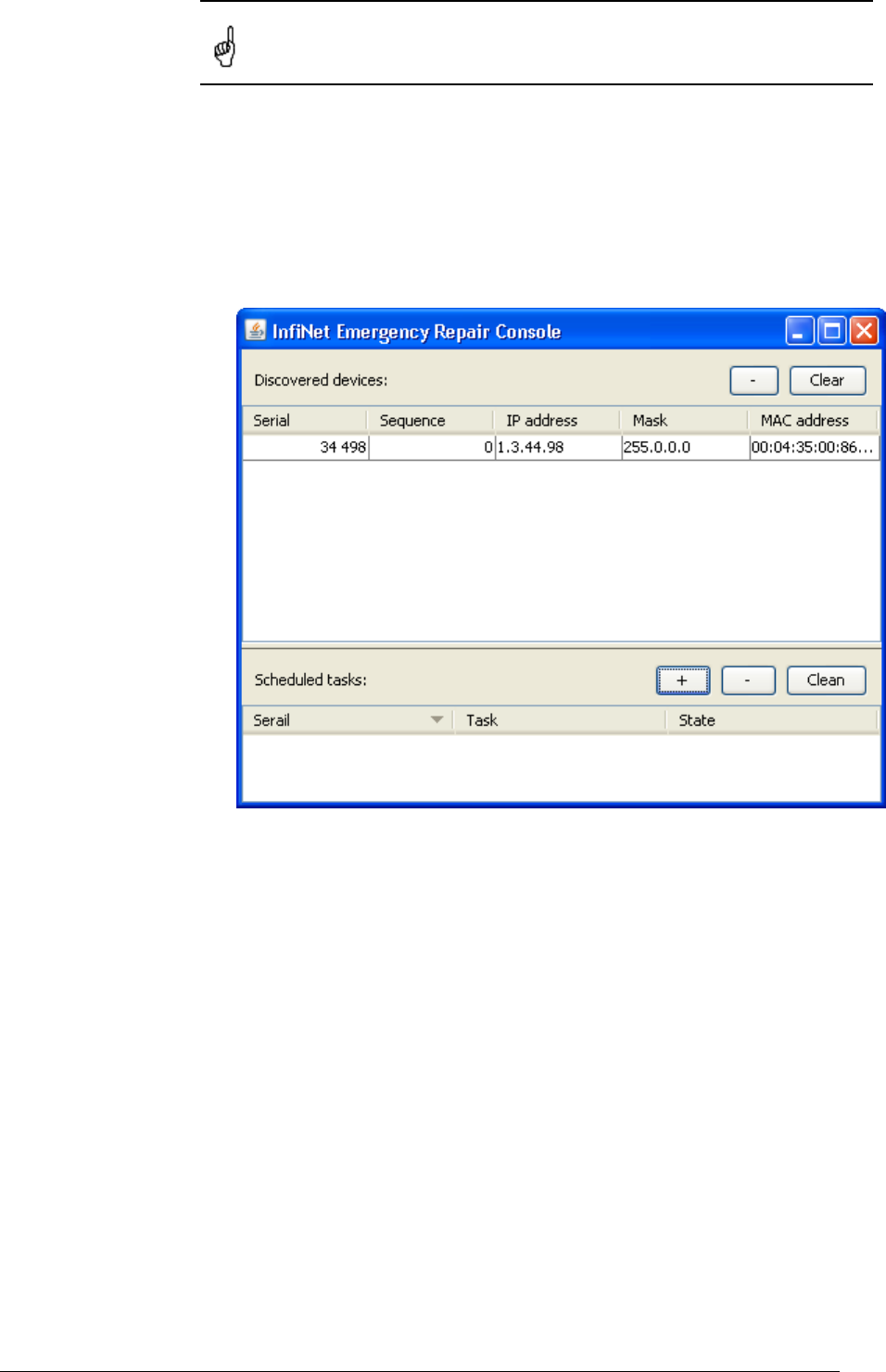The width and height of the screenshot is (886, 1372).
Task: Add a scheduled task with plus button
Action: [x=683, y=680]
